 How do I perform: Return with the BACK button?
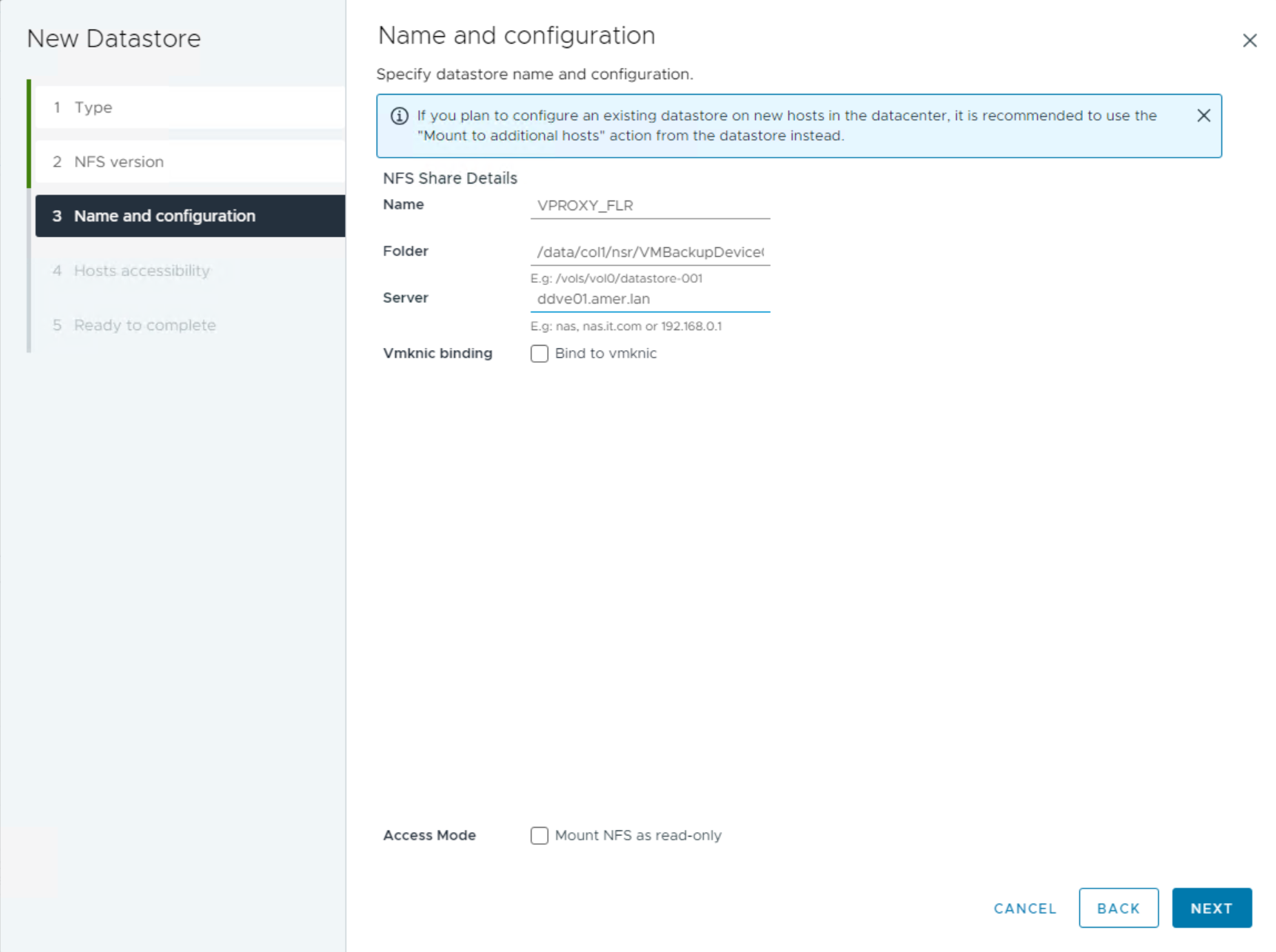coord(1118,908)
